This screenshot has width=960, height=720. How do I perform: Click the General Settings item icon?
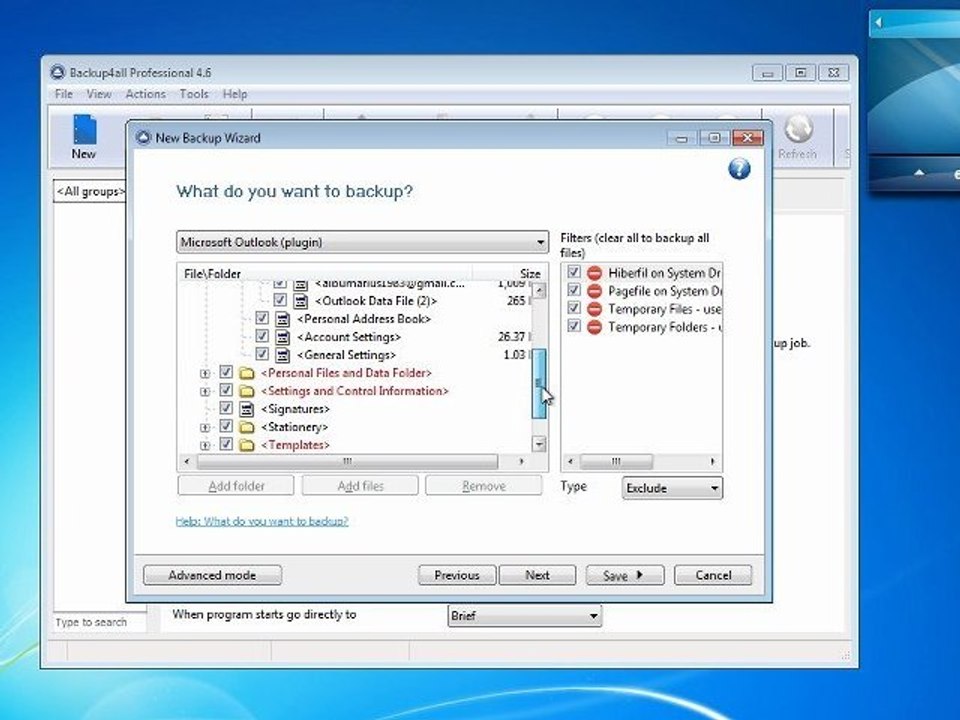[282, 355]
